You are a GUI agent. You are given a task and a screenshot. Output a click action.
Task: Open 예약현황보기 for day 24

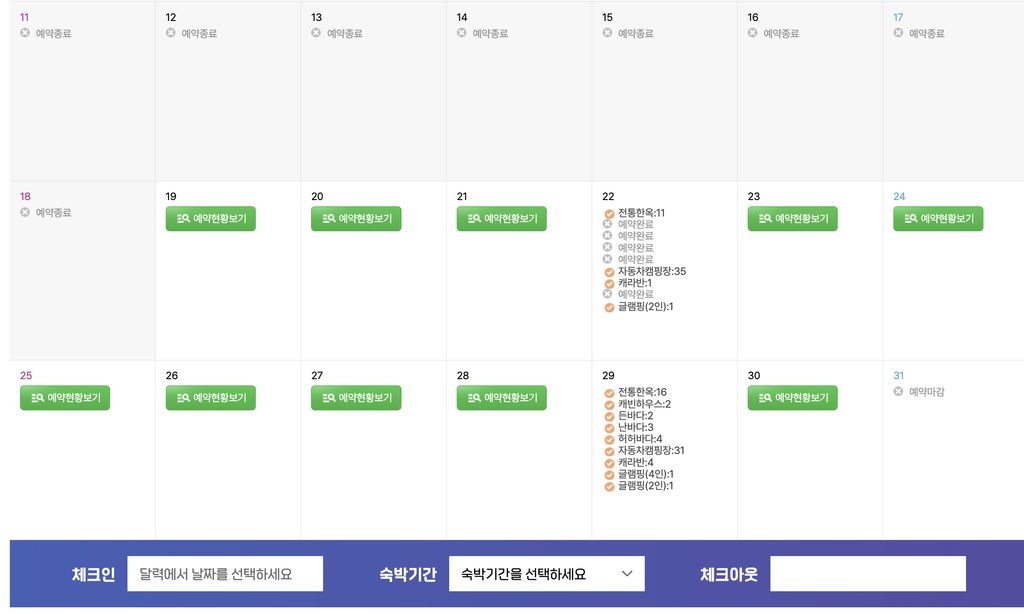click(938, 219)
